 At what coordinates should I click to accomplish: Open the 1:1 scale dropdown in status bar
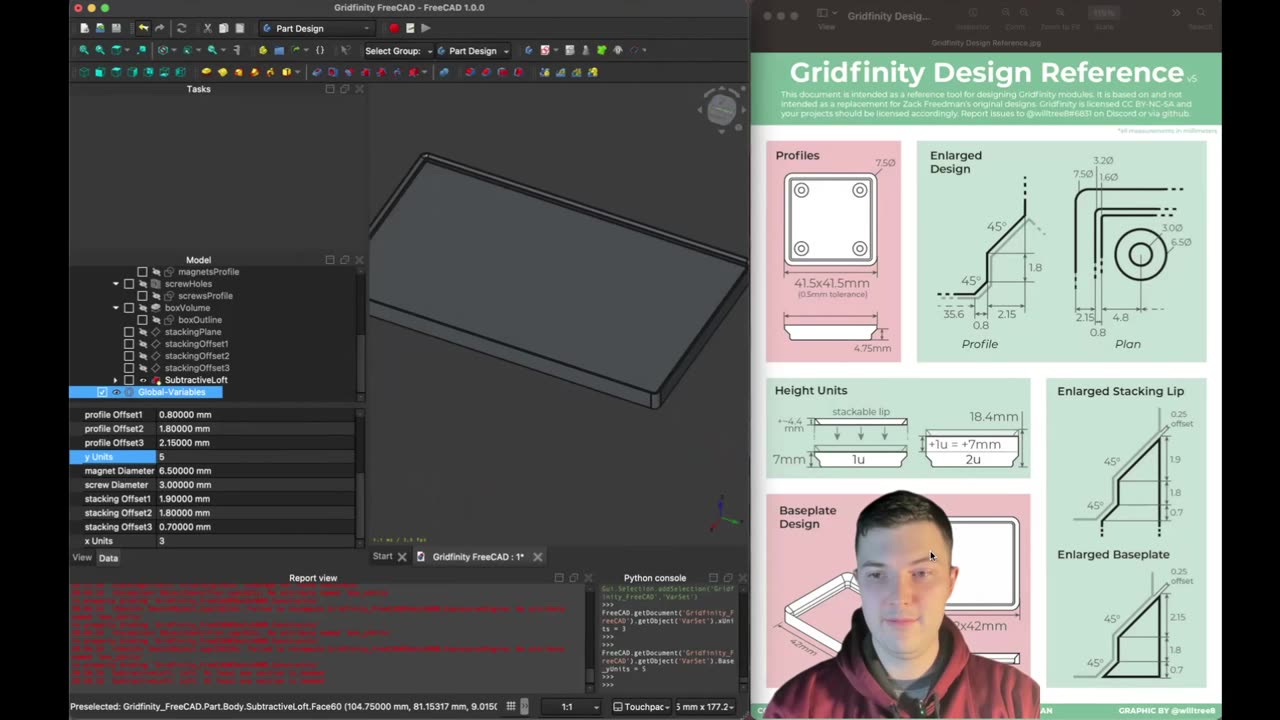572,706
